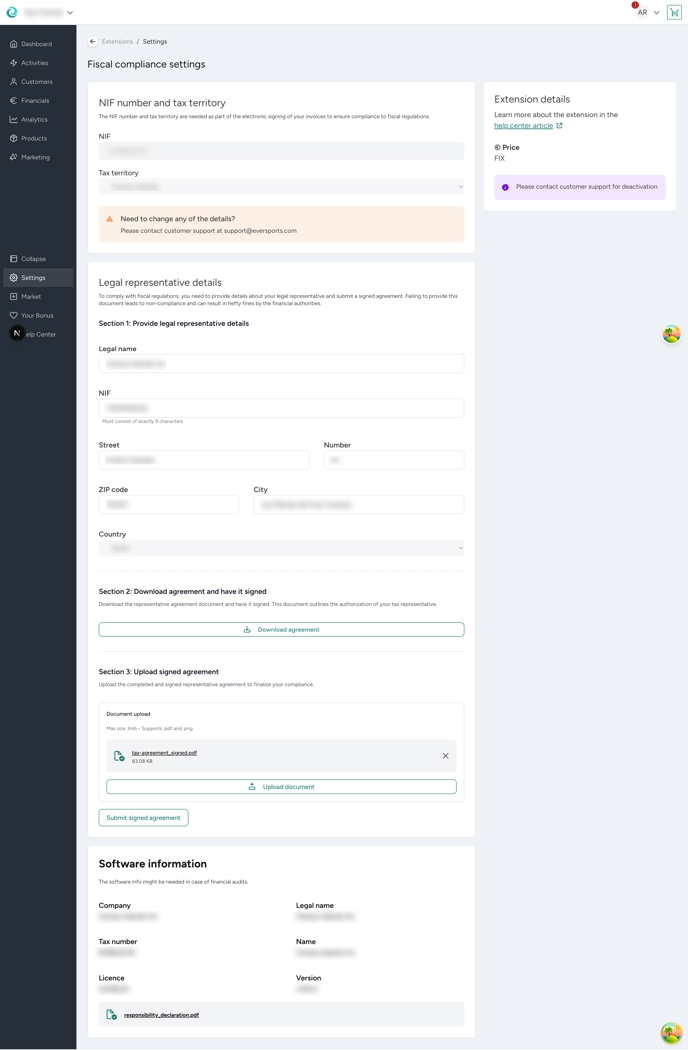Click the back arrow beside Extensions
This screenshot has width=688, height=1050.
pos(92,42)
